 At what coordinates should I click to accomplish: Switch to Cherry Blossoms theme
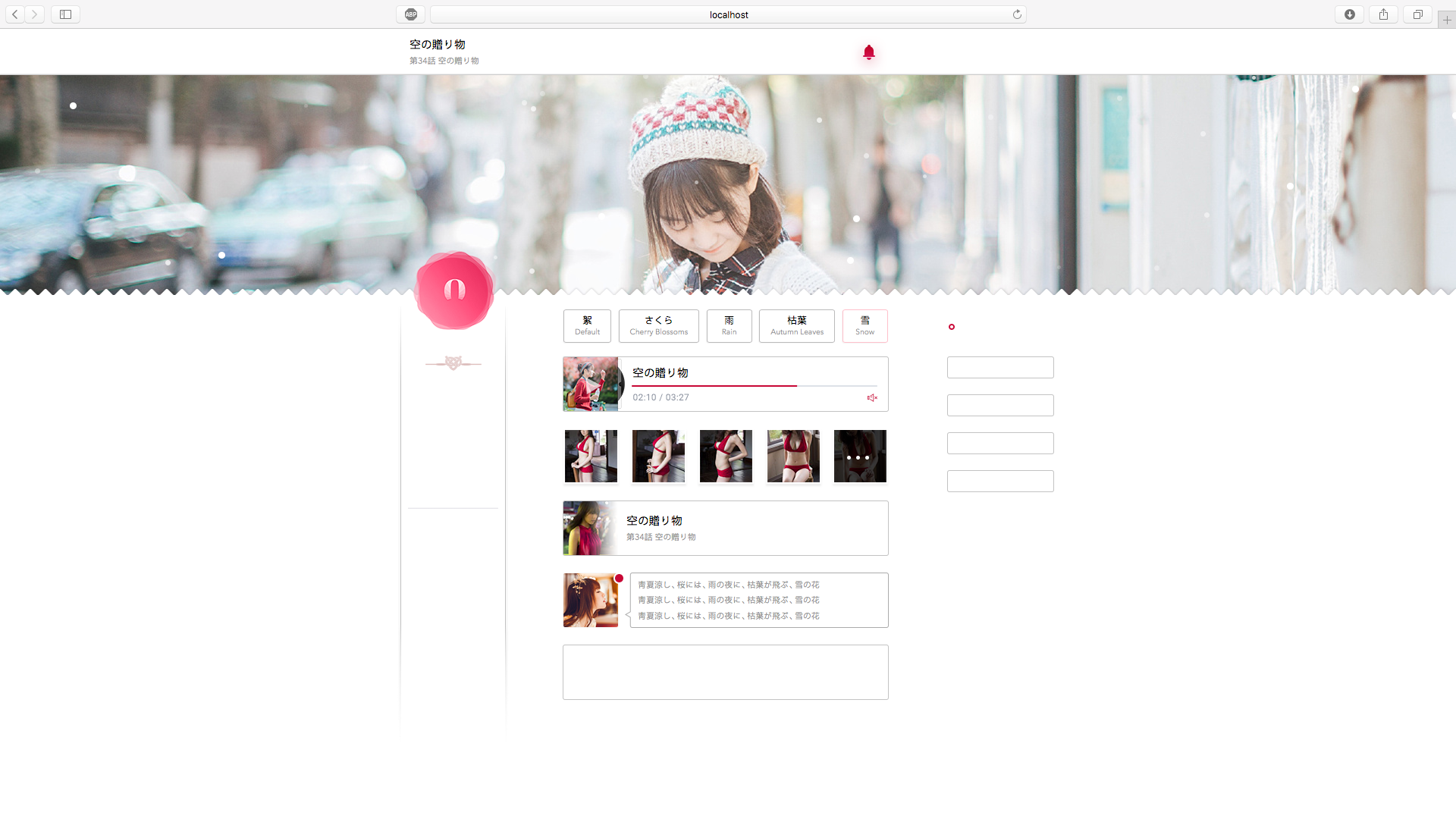pyautogui.click(x=658, y=326)
